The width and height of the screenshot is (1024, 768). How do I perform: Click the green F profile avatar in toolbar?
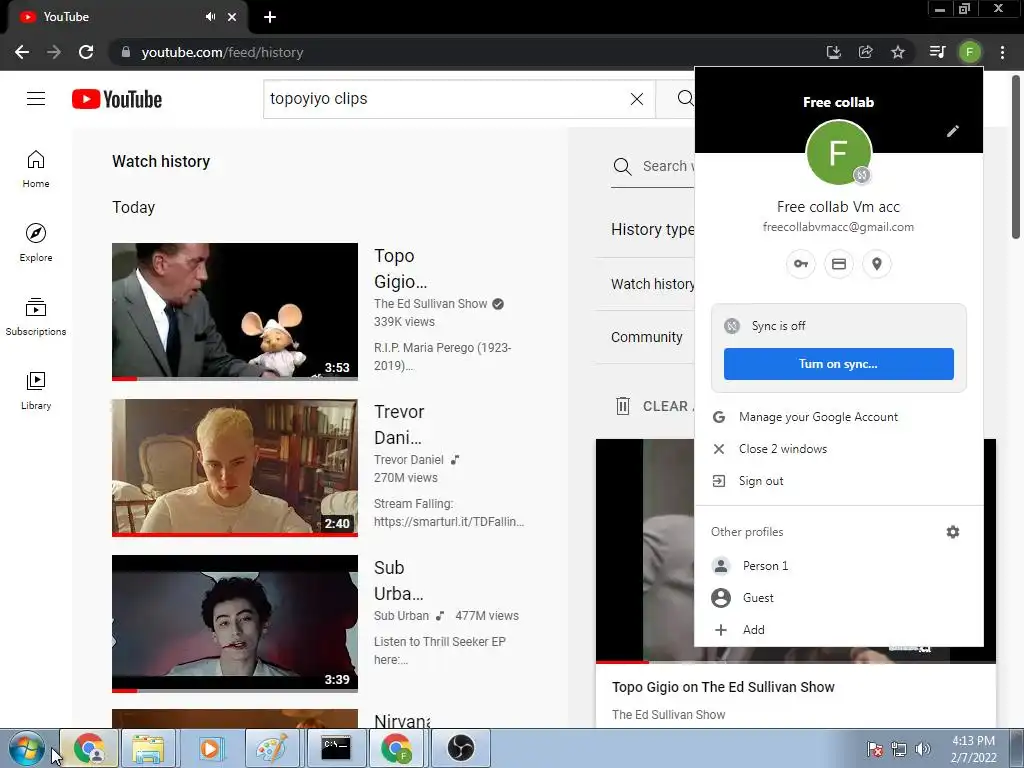pyautogui.click(x=970, y=52)
